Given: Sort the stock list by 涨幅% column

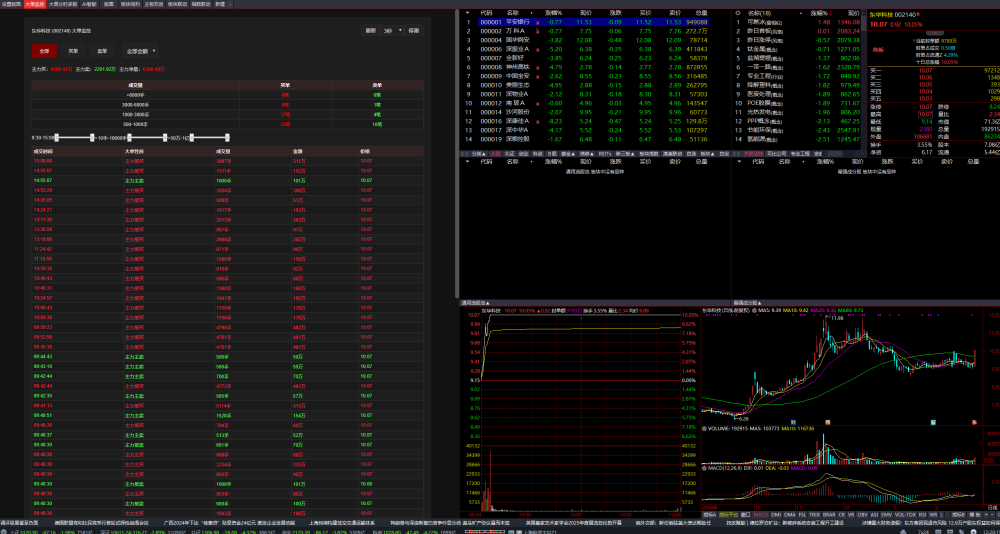Looking at the screenshot, I should point(554,13).
